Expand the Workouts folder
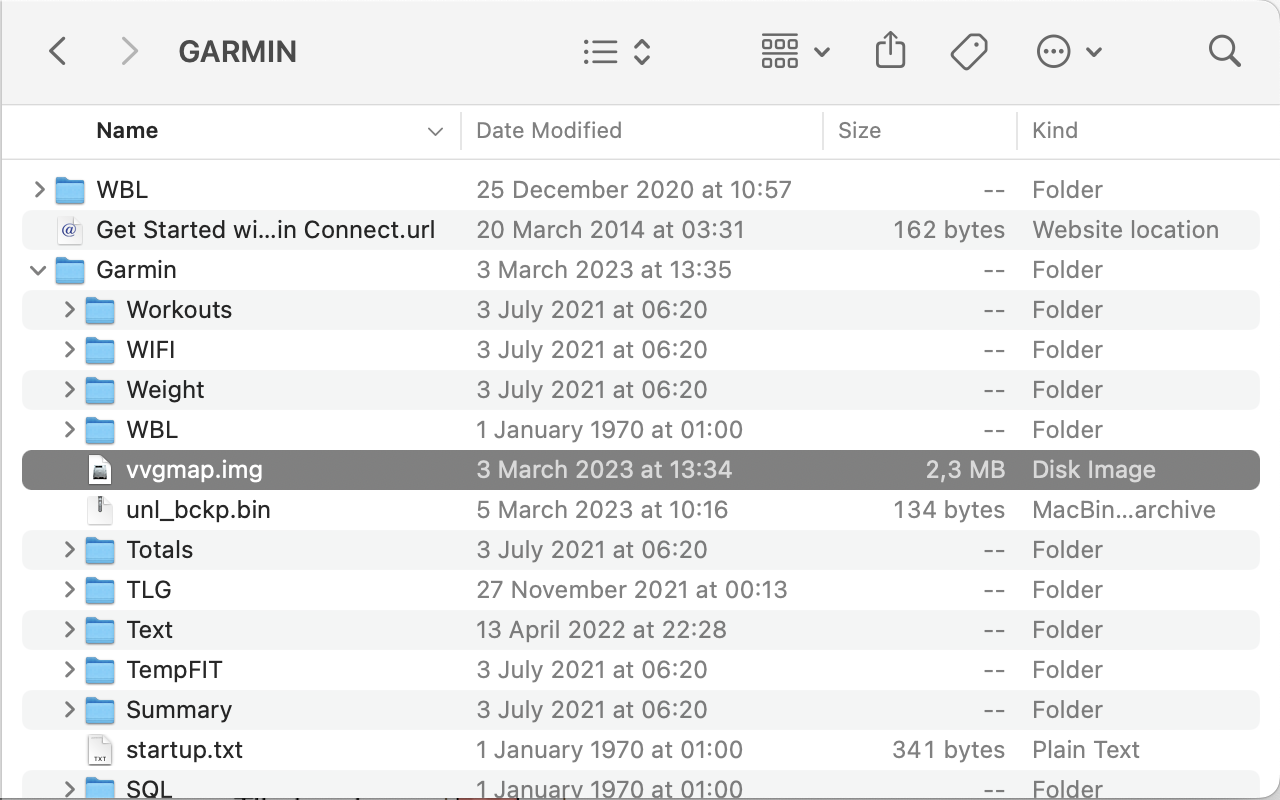 pos(69,310)
